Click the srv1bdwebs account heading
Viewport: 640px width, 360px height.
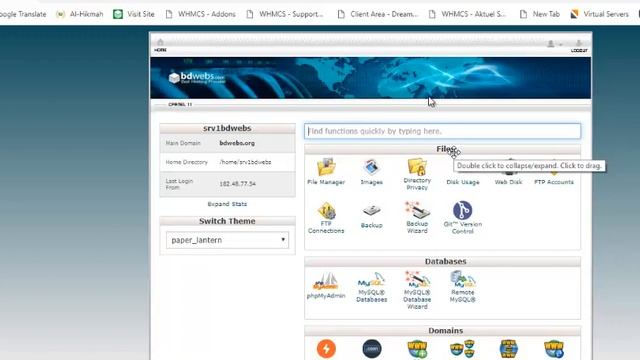pyautogui.click(x=227, y=128)
